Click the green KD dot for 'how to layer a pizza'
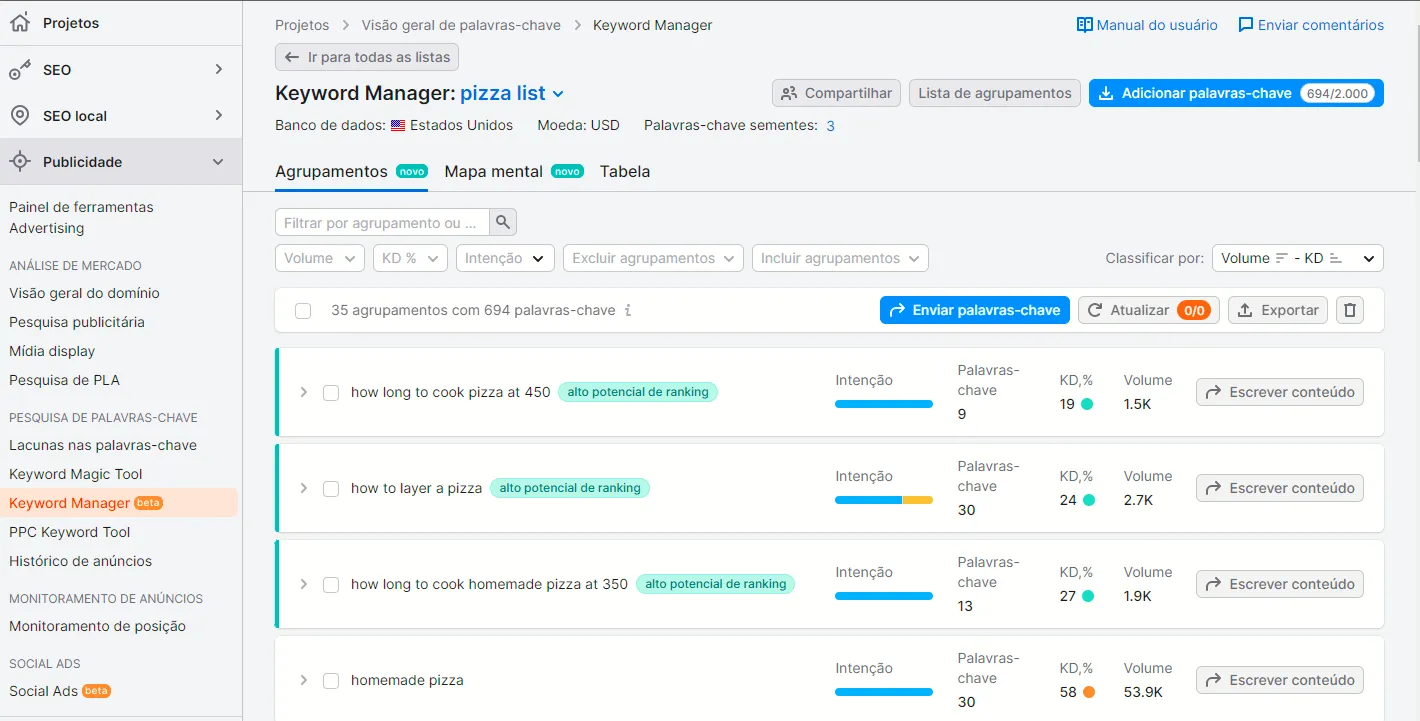The height and width of the screenshot is (721, 1420). coord(1088,500)
